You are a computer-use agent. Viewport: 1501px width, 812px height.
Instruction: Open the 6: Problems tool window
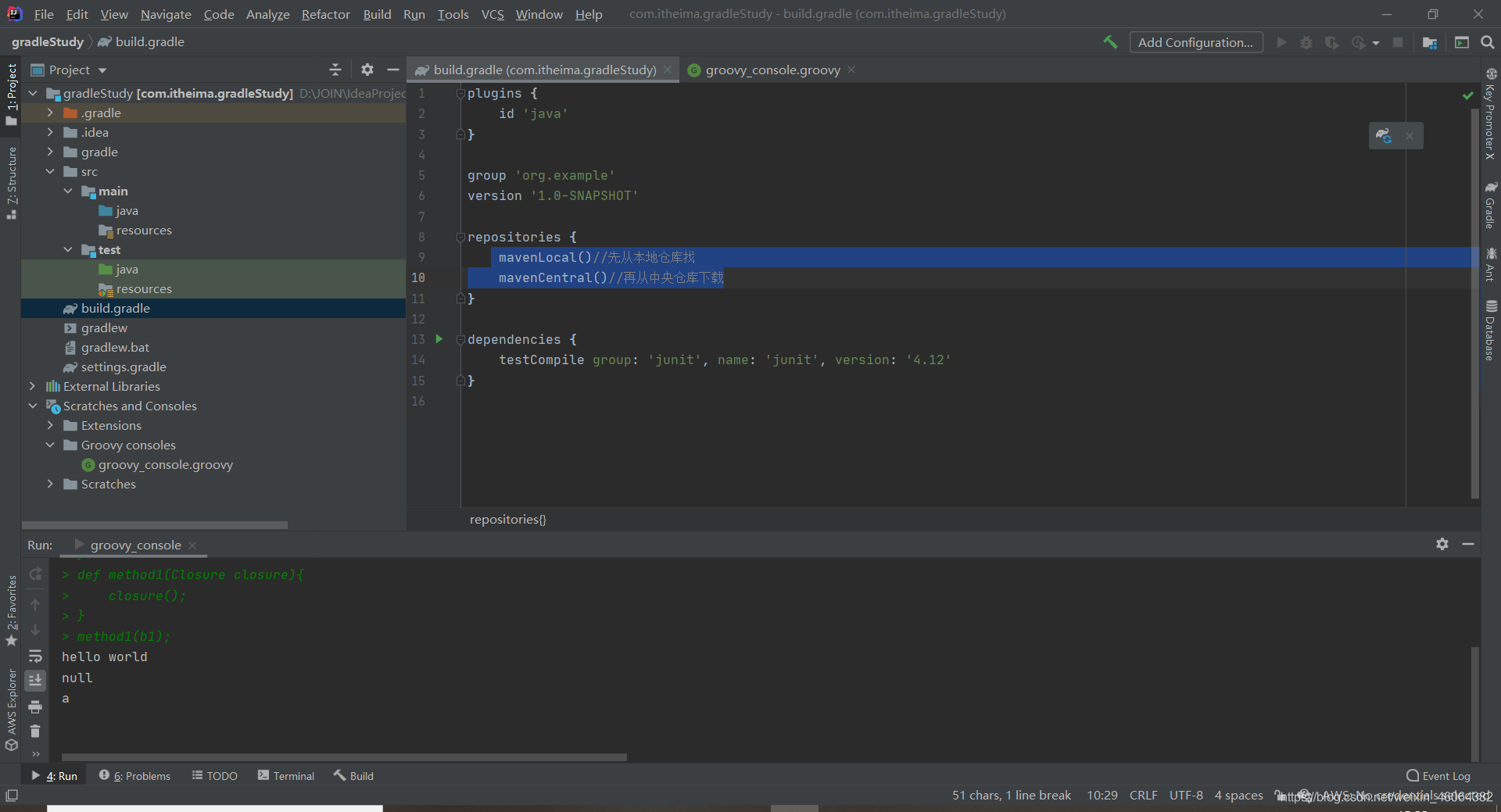[134, 775]
